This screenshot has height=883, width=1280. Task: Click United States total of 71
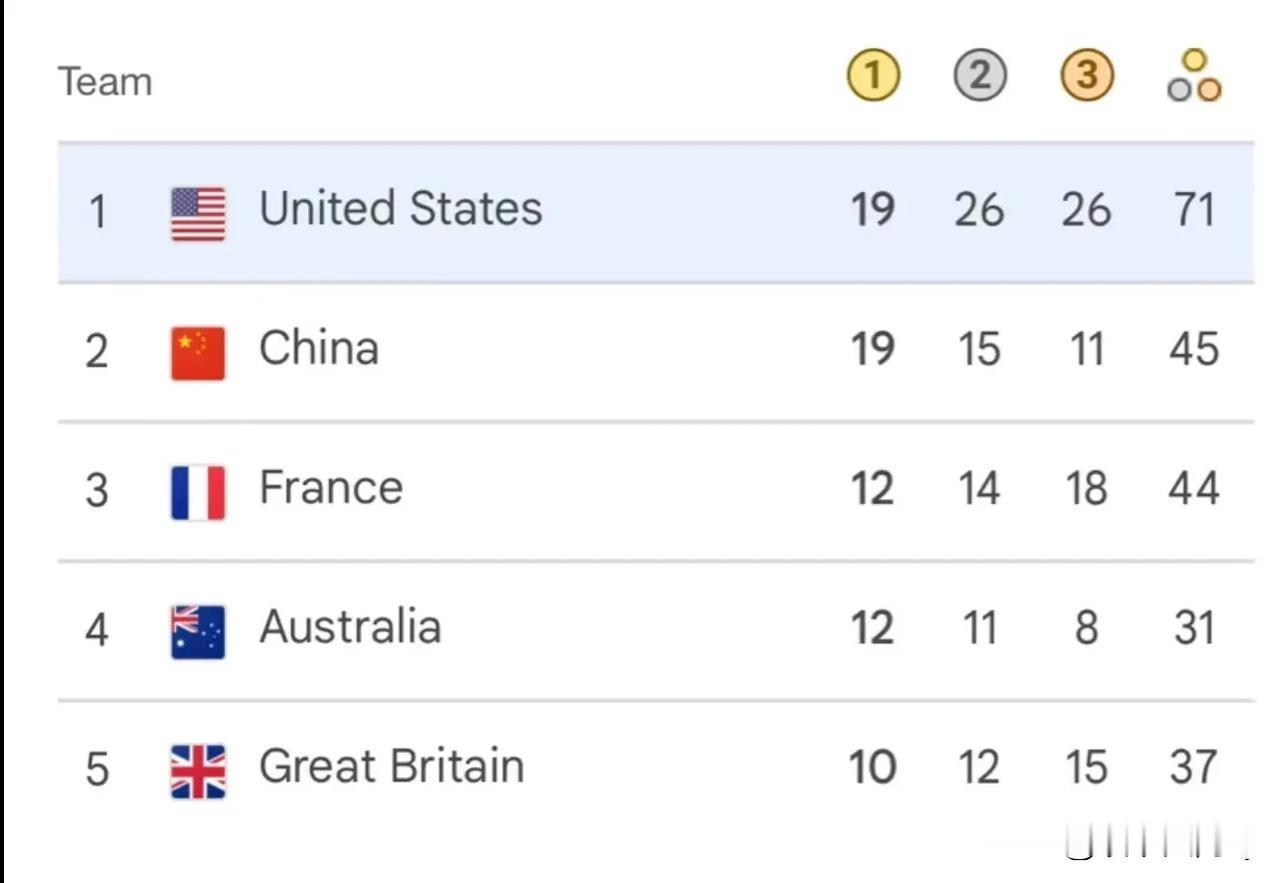tap(1194, 210)
